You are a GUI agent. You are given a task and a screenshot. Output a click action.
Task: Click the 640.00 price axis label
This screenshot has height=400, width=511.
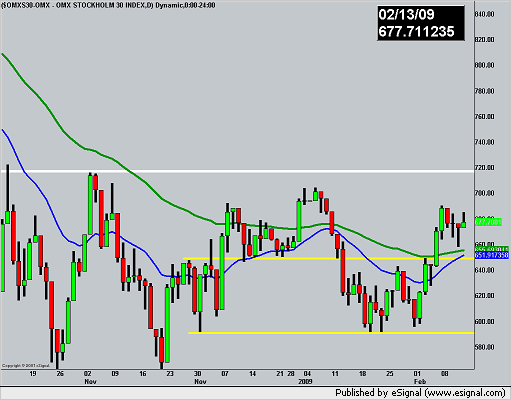point(484,270)
